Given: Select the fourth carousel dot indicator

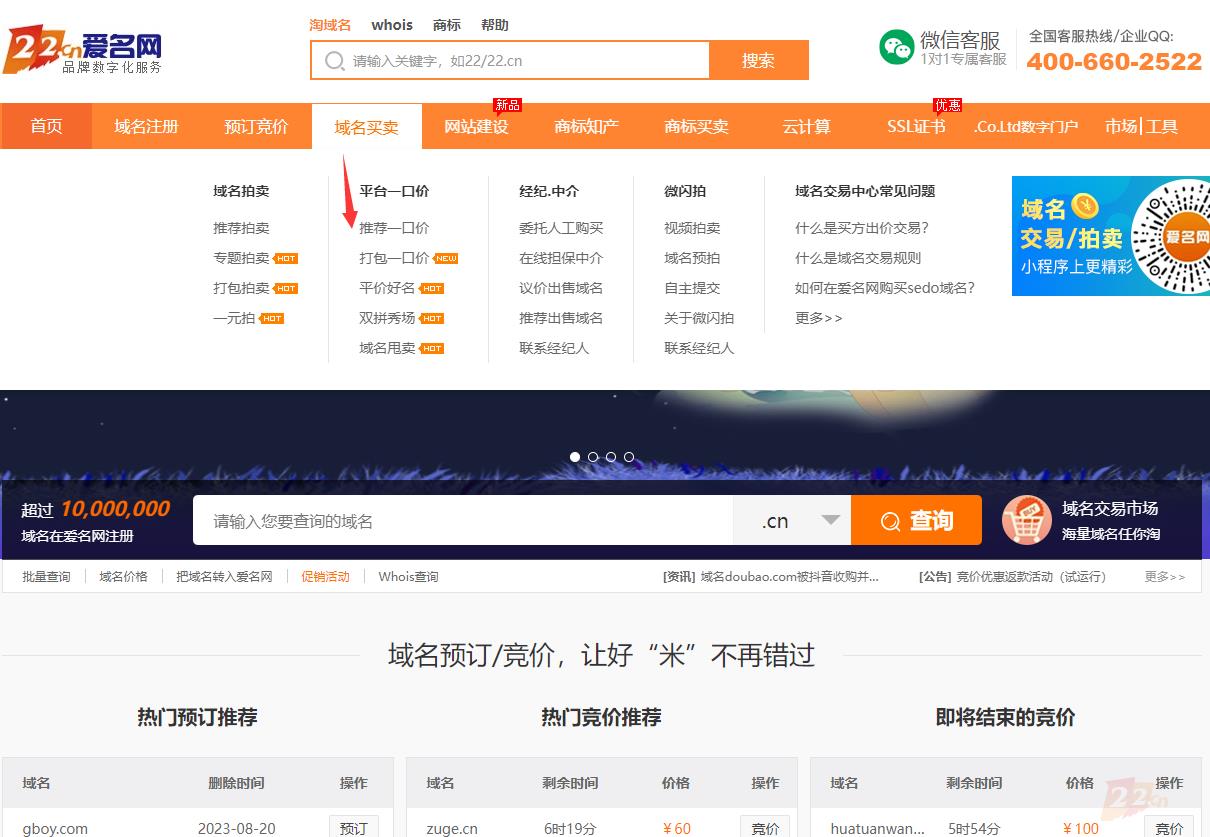Looking at the screenshot, I should (x=629, y=457).
